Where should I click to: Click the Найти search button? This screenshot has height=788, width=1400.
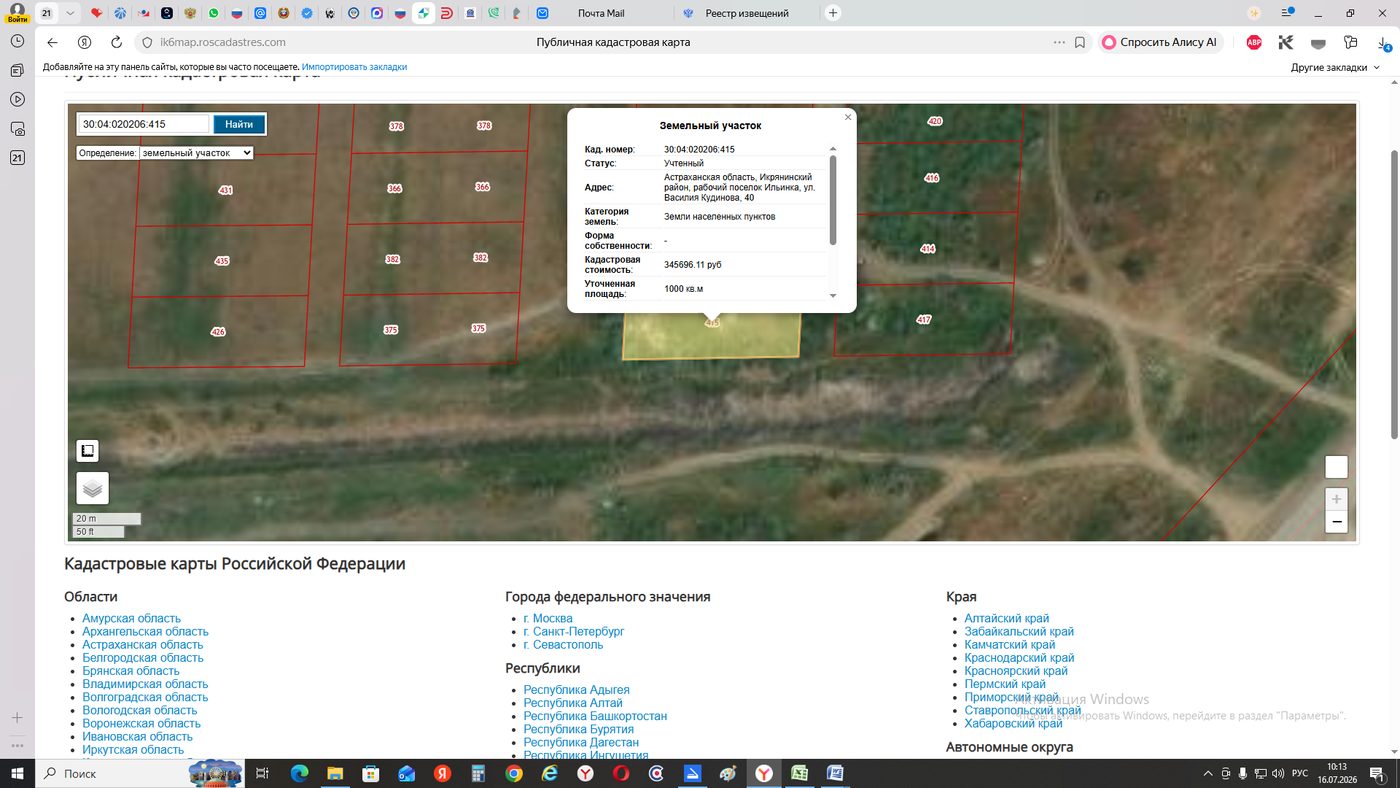[x=239, y=124]
